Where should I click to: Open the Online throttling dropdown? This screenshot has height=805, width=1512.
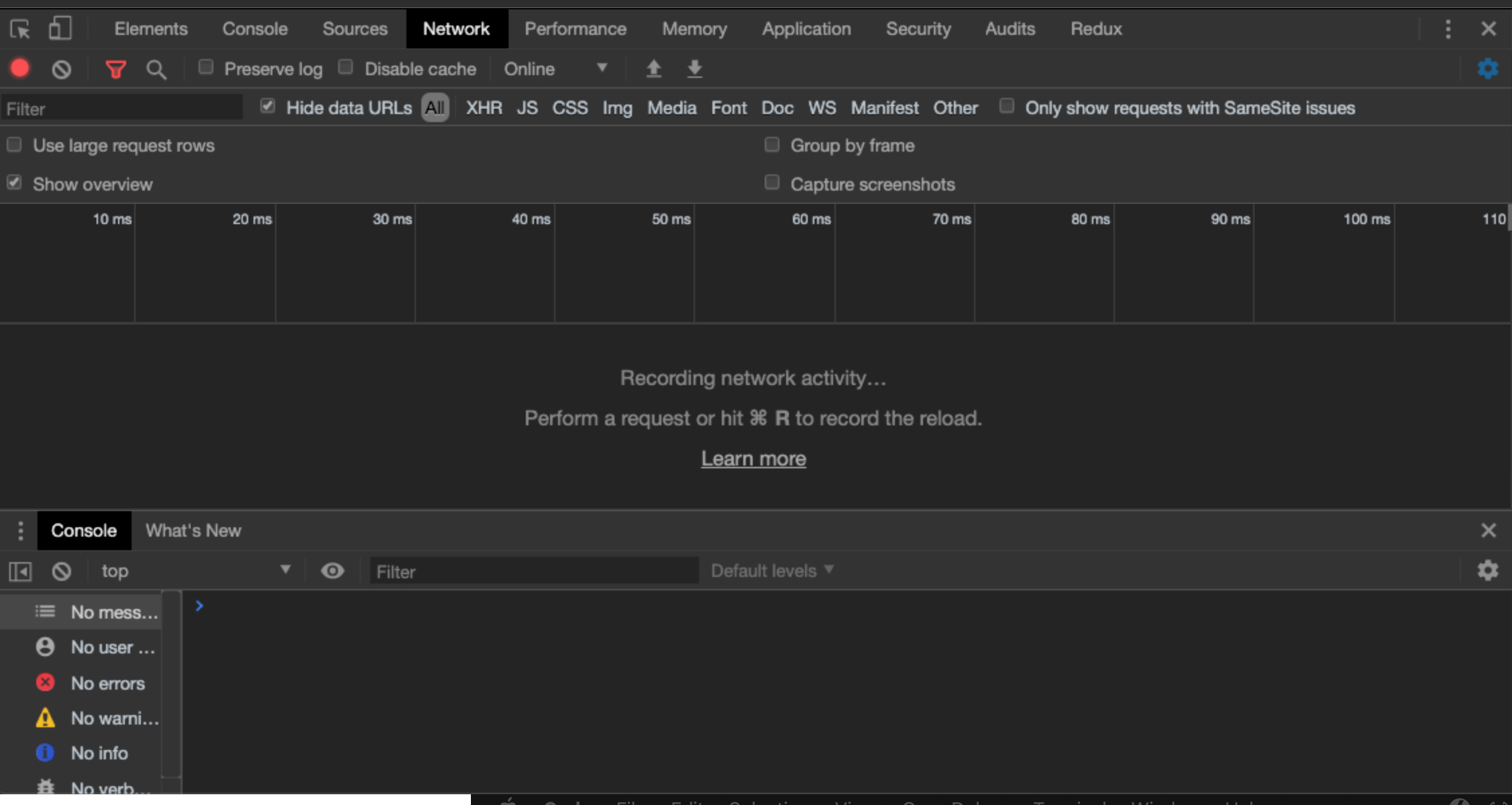(554, 68)
